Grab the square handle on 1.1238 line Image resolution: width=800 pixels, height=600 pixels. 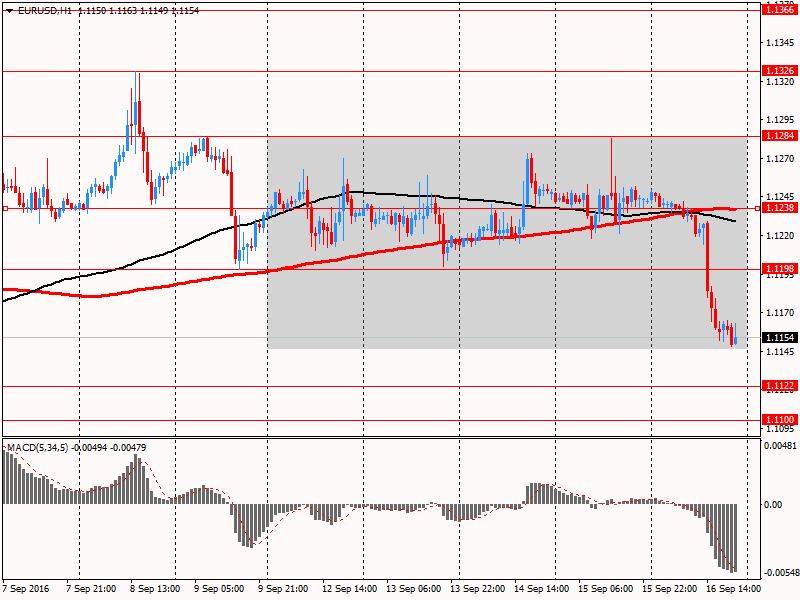pos(5,209)
